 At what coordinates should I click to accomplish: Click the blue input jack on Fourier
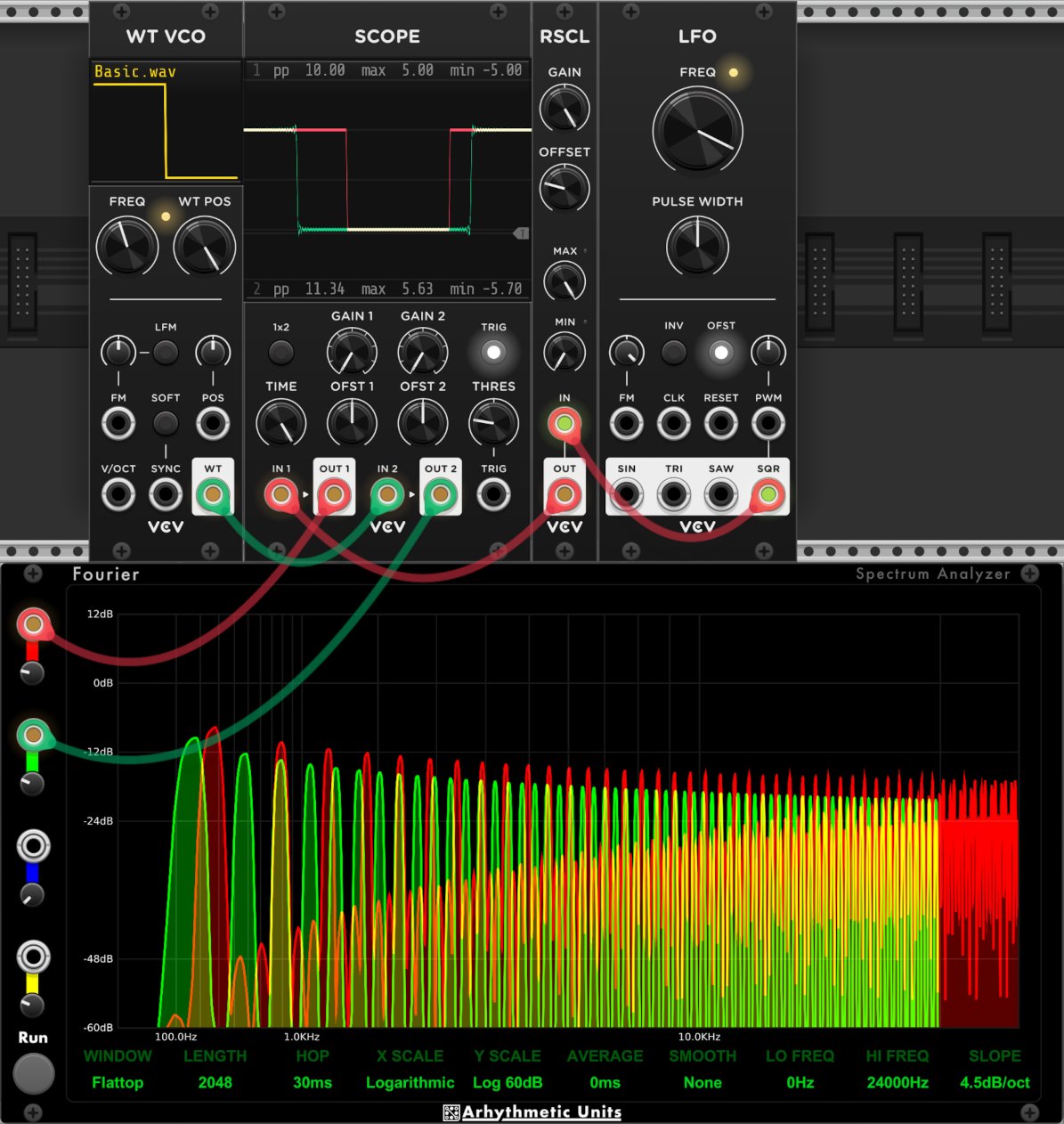33,846
